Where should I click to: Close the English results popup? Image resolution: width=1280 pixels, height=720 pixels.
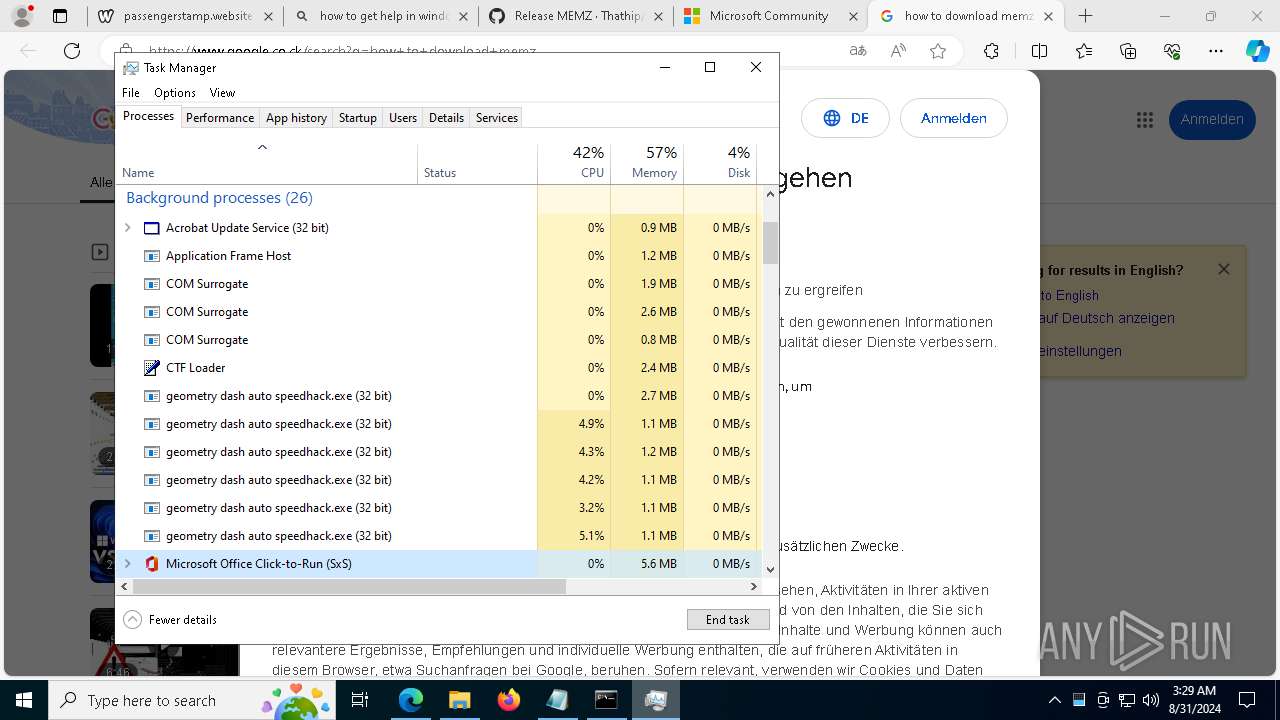coord(1224,270)
